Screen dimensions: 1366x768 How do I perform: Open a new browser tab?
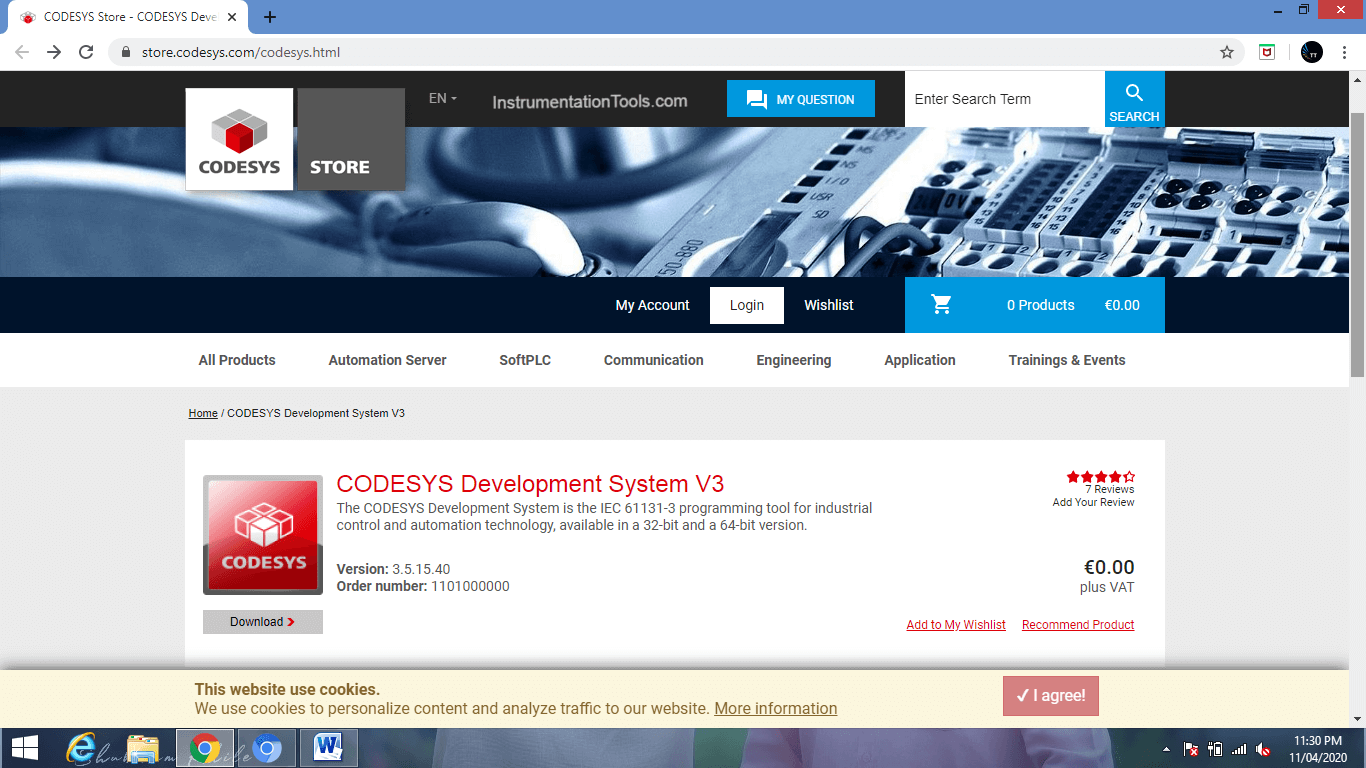(269, 17)
